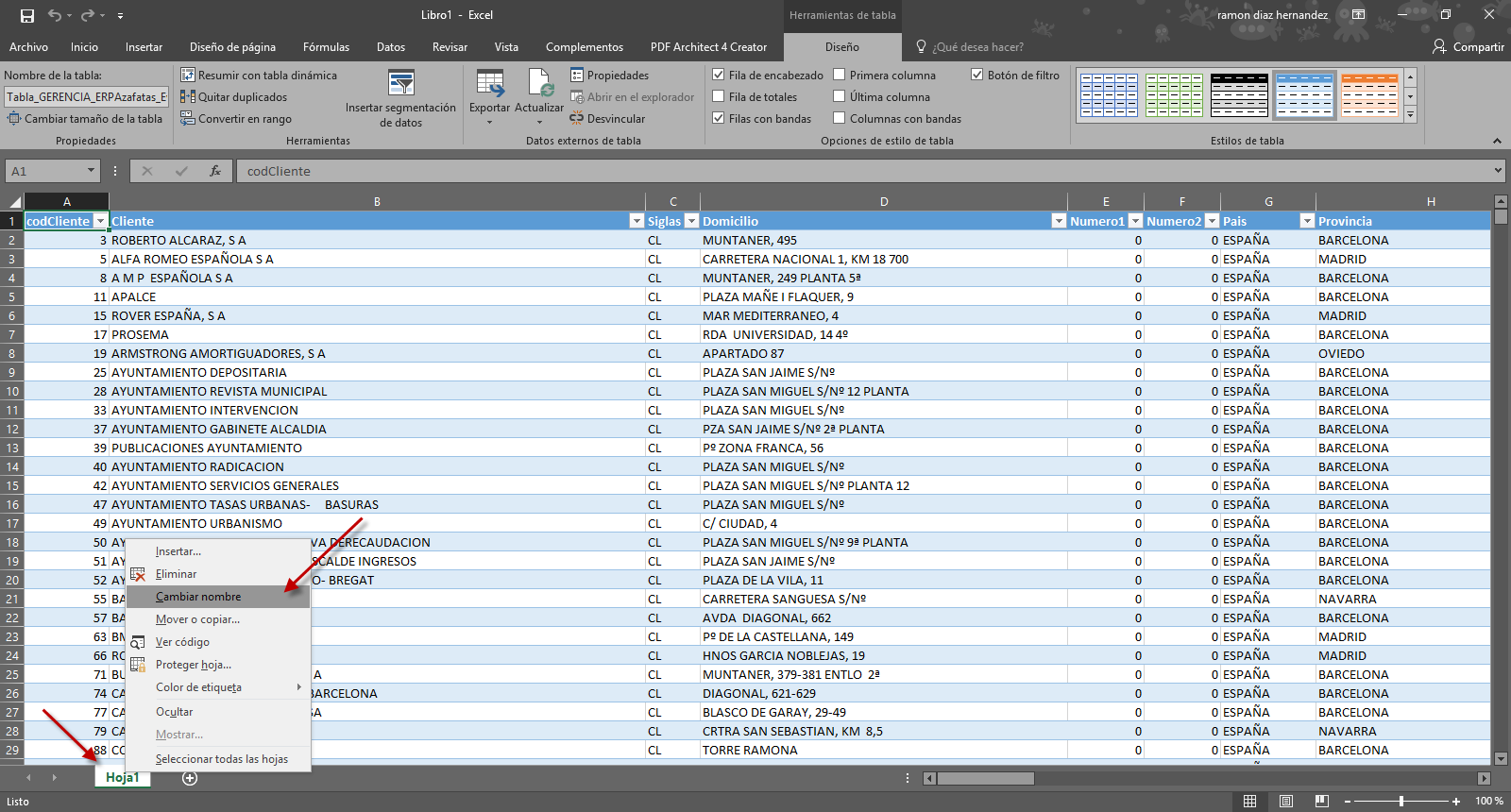Open Pais column filter dropdown
Screen dimensions: 1511x812
(1307, 221)
